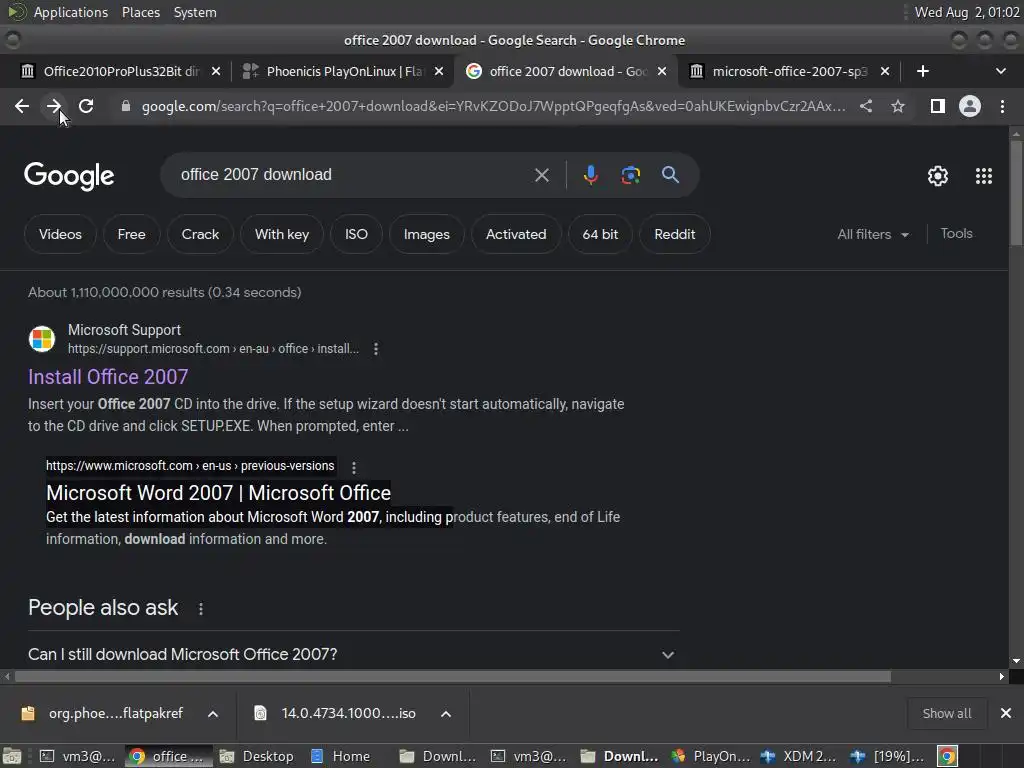
Task: Filter results by Images
Action: click(x=426, y=234)
